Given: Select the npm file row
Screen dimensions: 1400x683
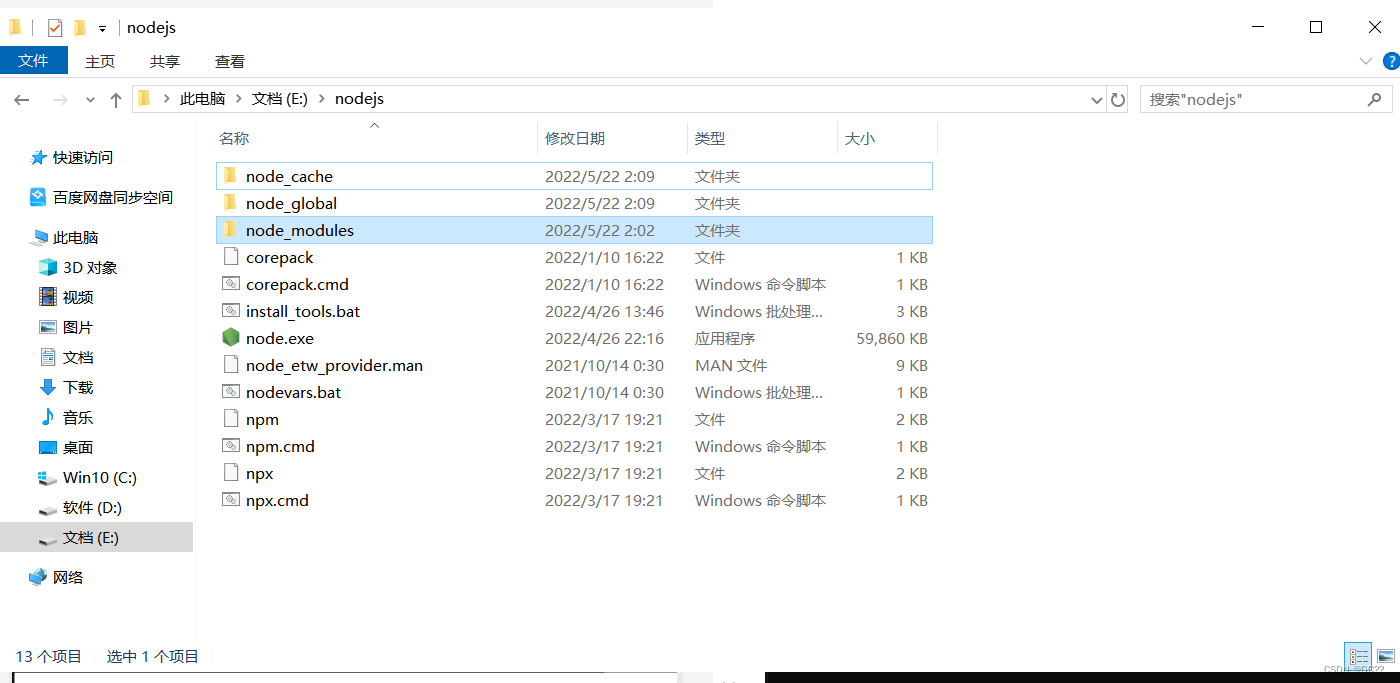Looking at the screenshot, I should (x=574, y=419).
